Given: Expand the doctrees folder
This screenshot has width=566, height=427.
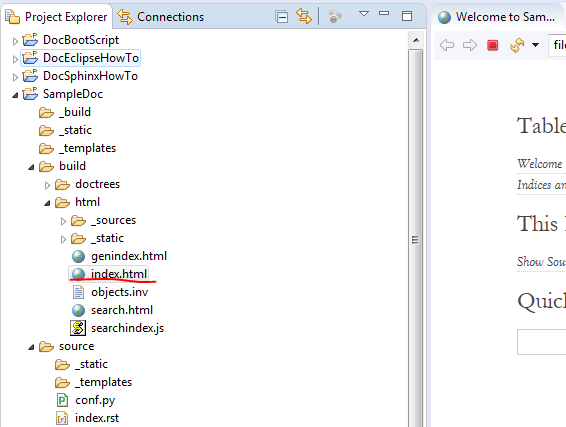Looking at the screenshot, I should (x=47, y=185).
